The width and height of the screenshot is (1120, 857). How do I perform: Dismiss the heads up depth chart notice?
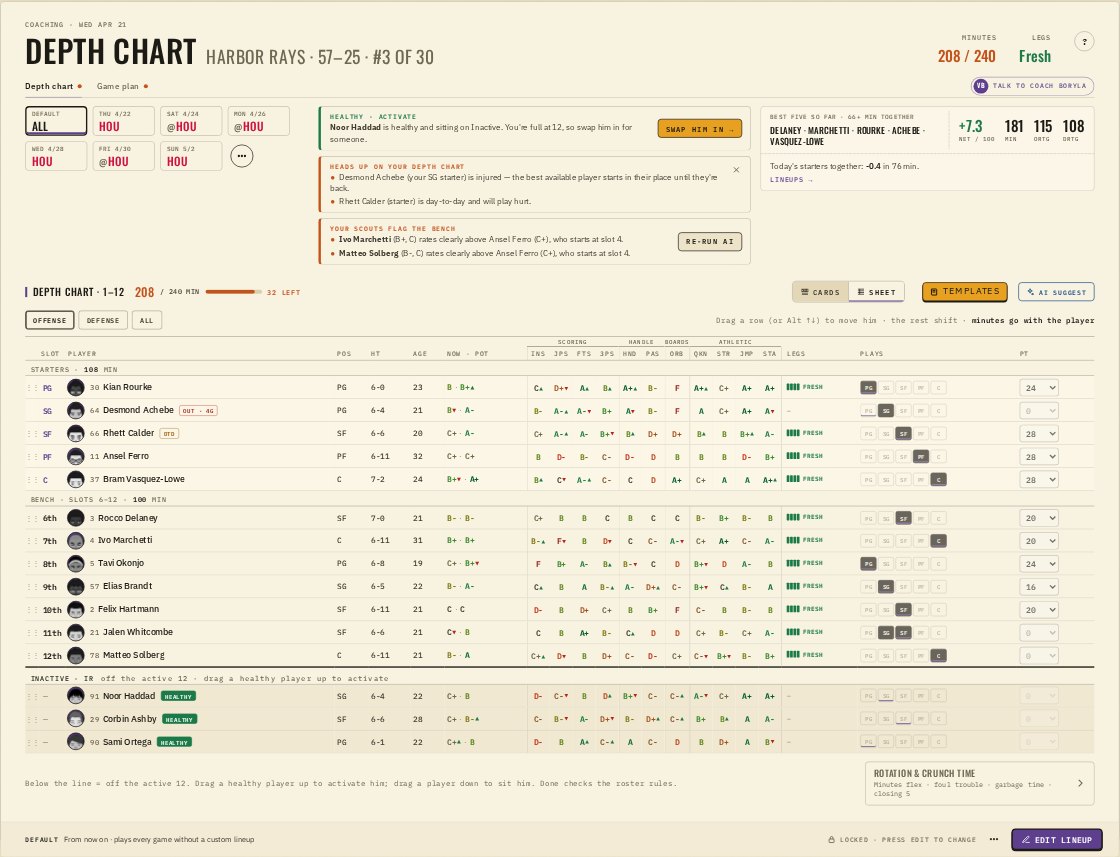click(x=736, y=170)
